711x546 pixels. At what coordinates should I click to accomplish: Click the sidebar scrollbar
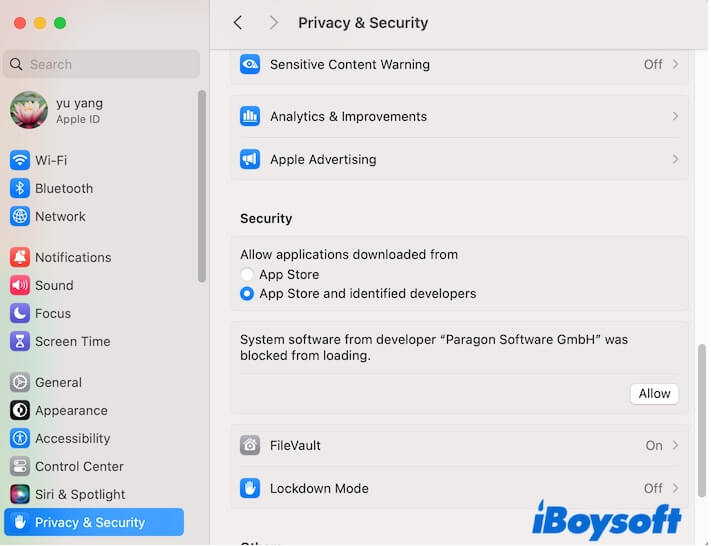202,186
